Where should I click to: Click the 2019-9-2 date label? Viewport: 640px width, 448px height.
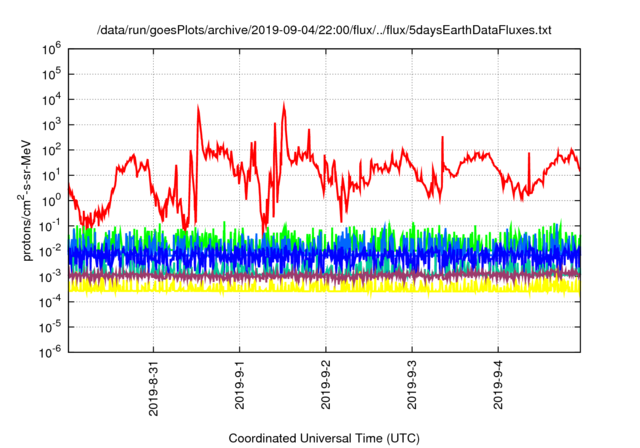click(x=326, y=385)
